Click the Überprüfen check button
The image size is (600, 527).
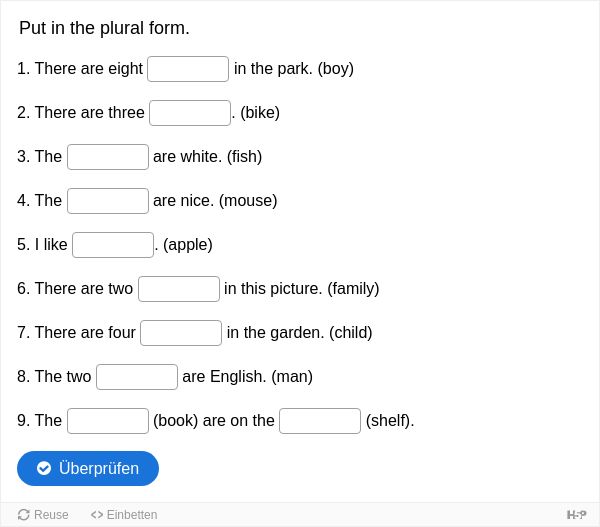point(88,468)
